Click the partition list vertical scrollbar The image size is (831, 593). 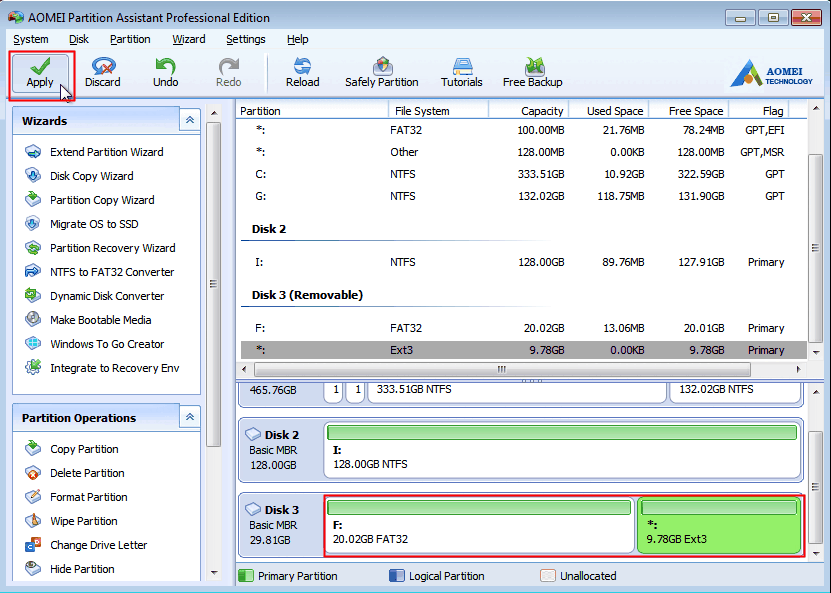coord(816,248)
